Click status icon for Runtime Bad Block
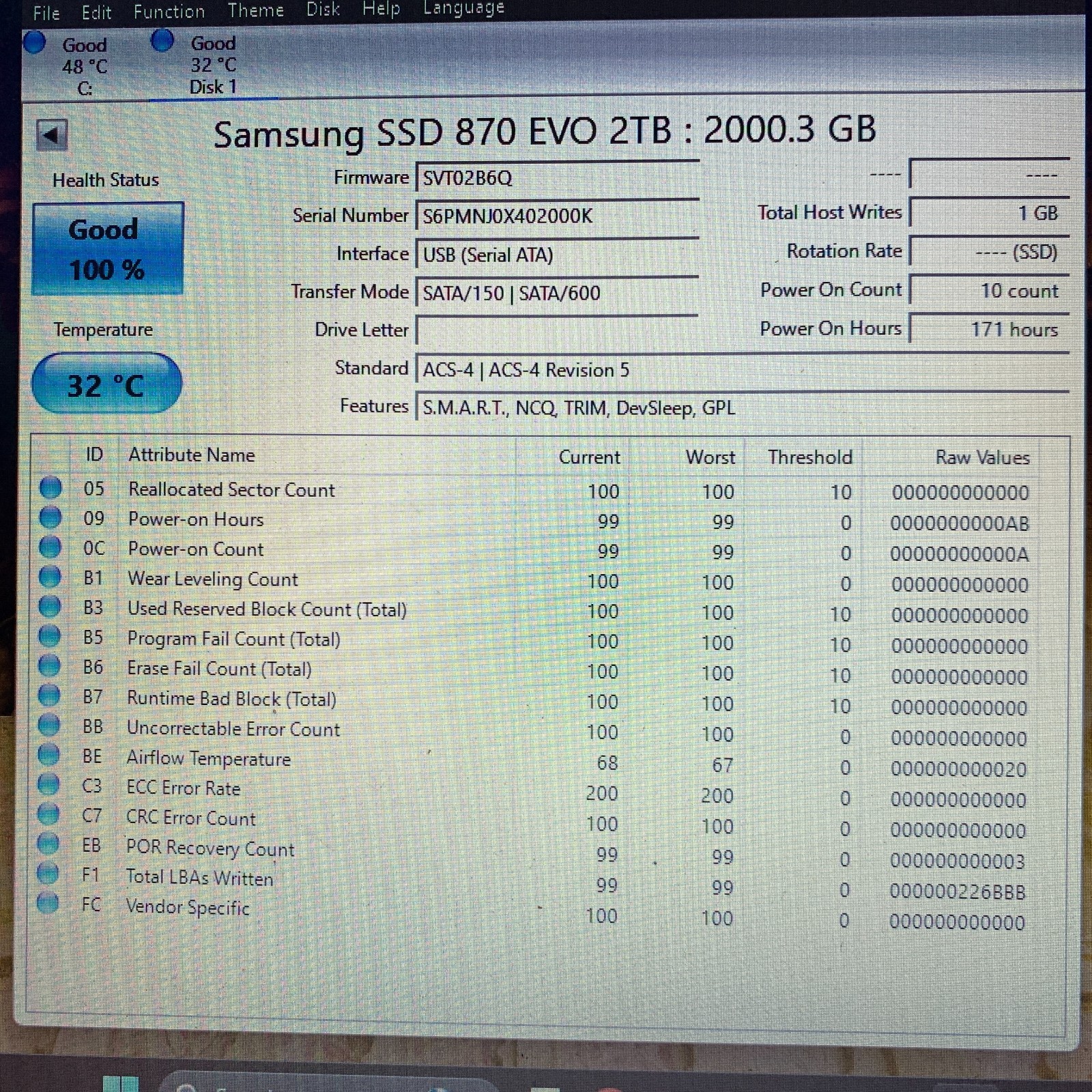 click(49, 695)
